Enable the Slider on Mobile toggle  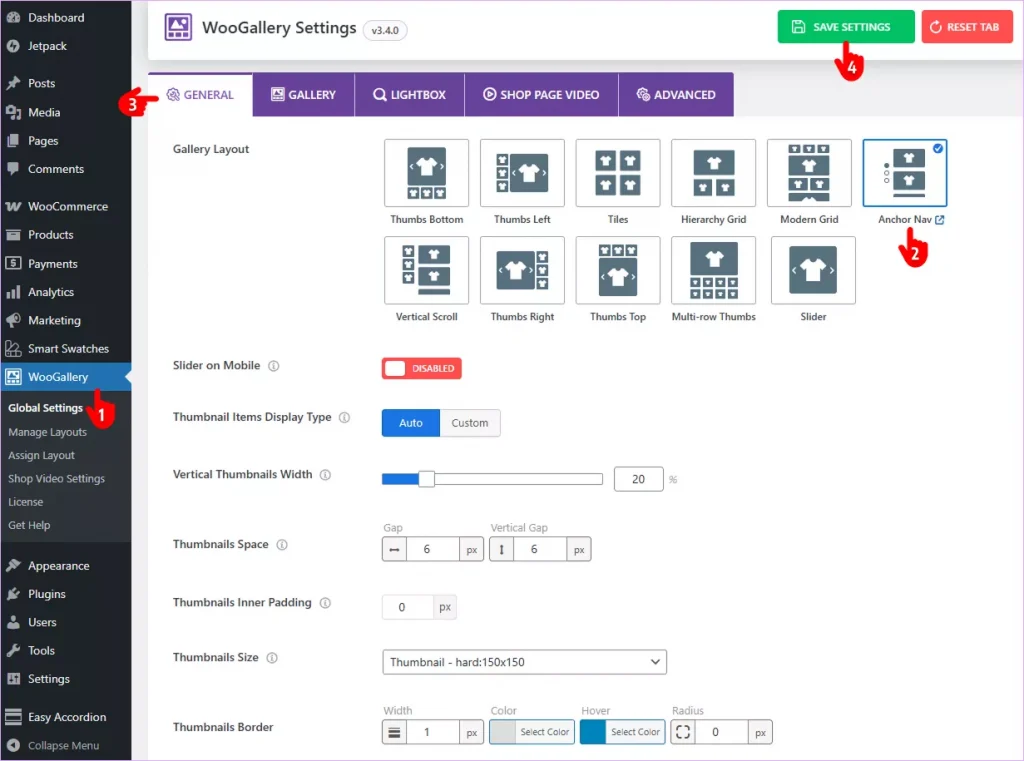421,368
